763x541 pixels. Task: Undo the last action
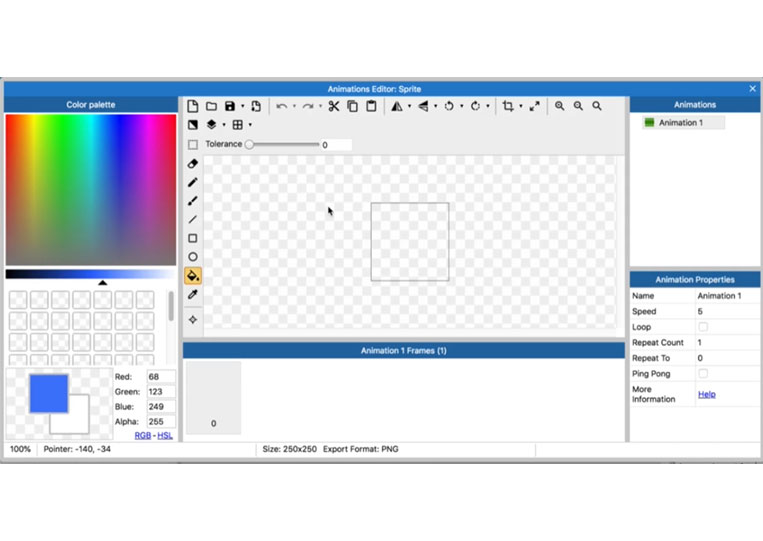pyautogui.click(x=282, y=106)
